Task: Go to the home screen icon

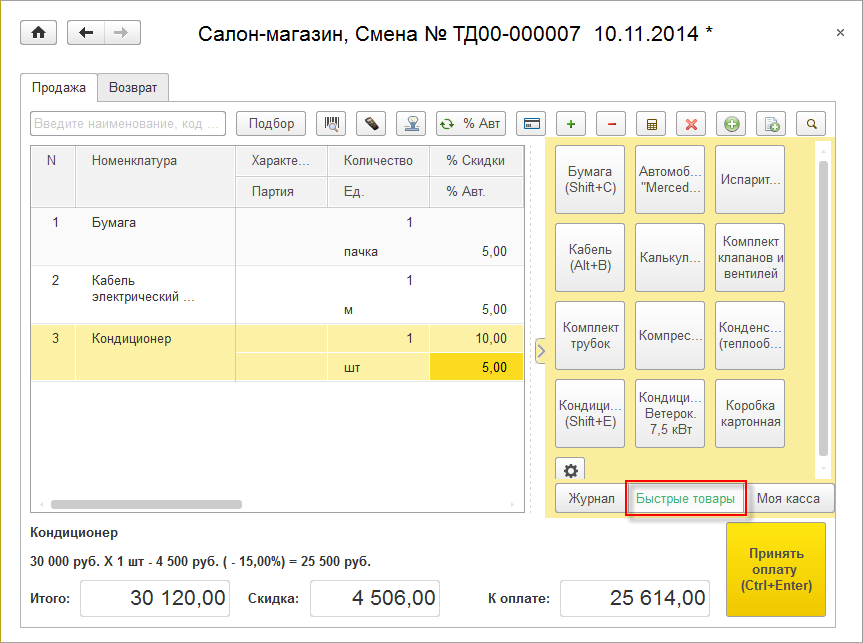Action: pos(39,33)
